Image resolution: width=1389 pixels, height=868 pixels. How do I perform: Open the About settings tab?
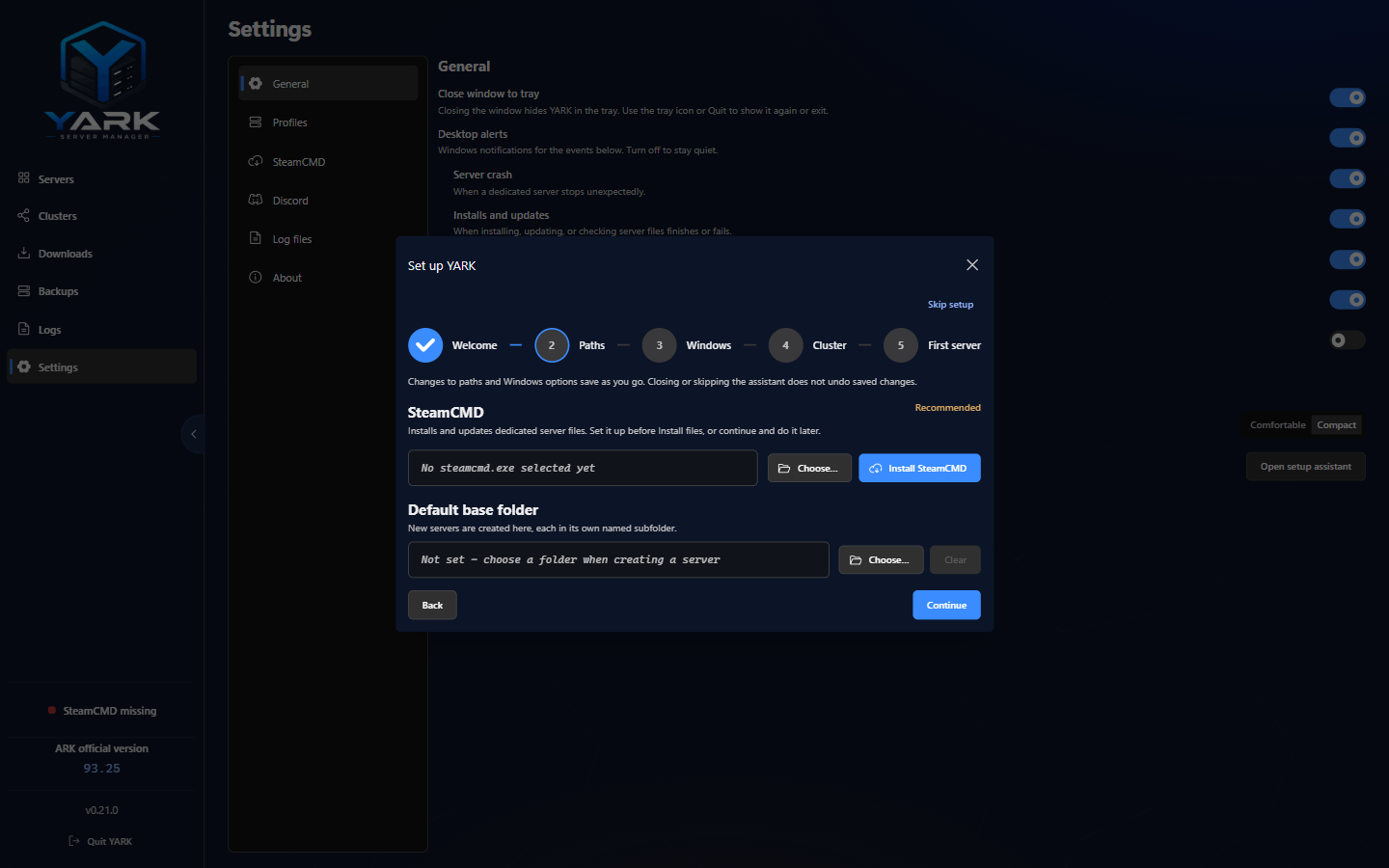point(328,277)
